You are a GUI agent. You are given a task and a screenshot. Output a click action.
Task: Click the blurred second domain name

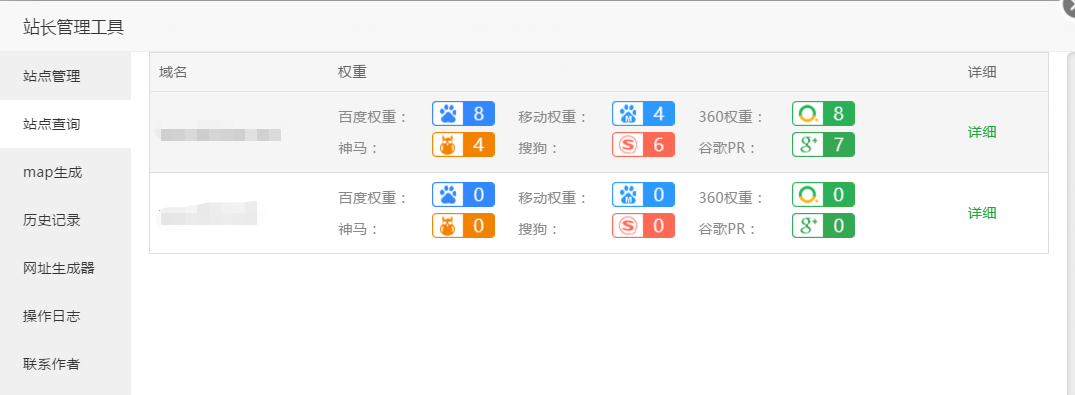pyautogui.click(x=208, y=213)
